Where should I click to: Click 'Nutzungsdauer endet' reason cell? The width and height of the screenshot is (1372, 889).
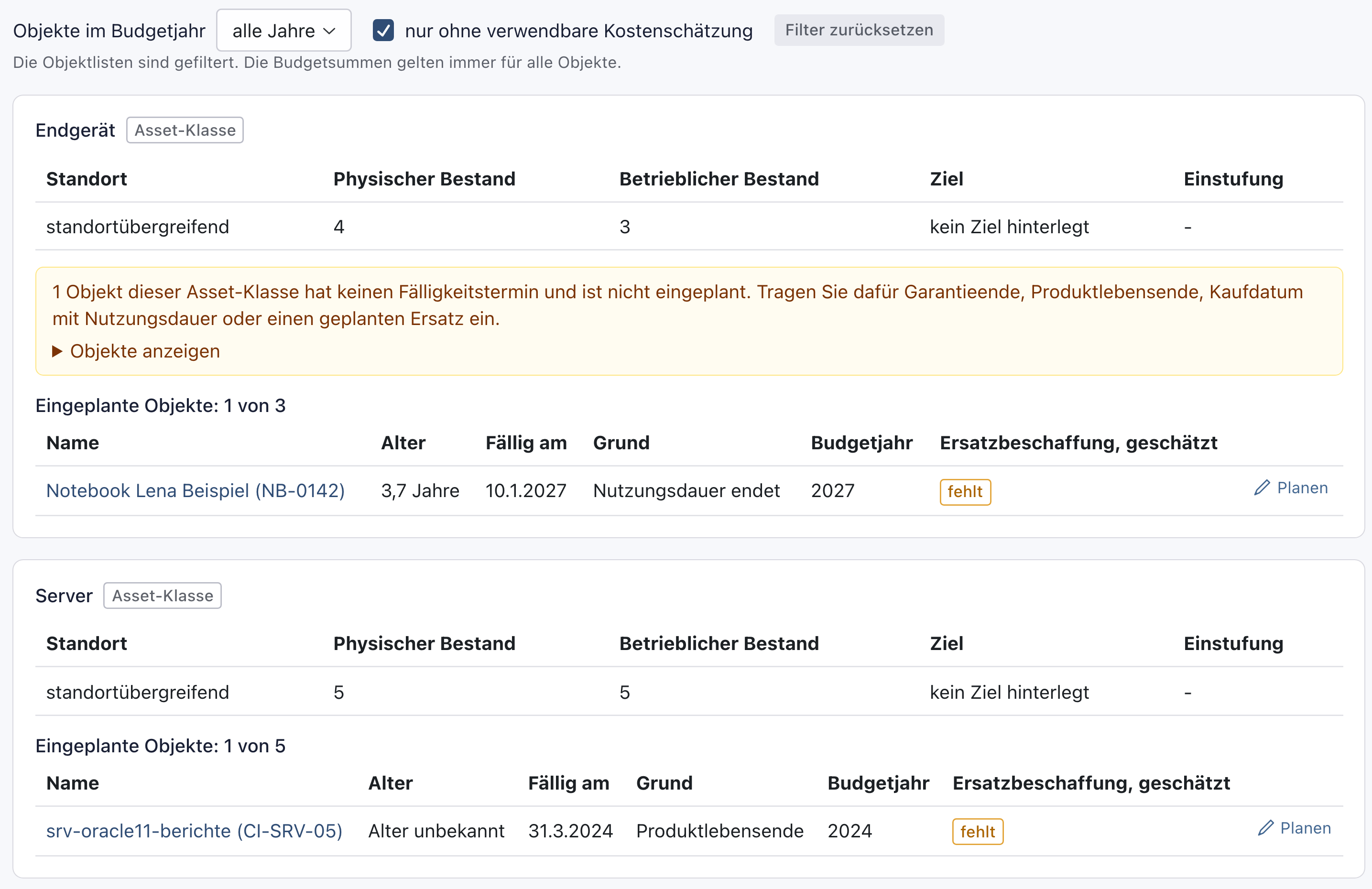coord(686,490)
